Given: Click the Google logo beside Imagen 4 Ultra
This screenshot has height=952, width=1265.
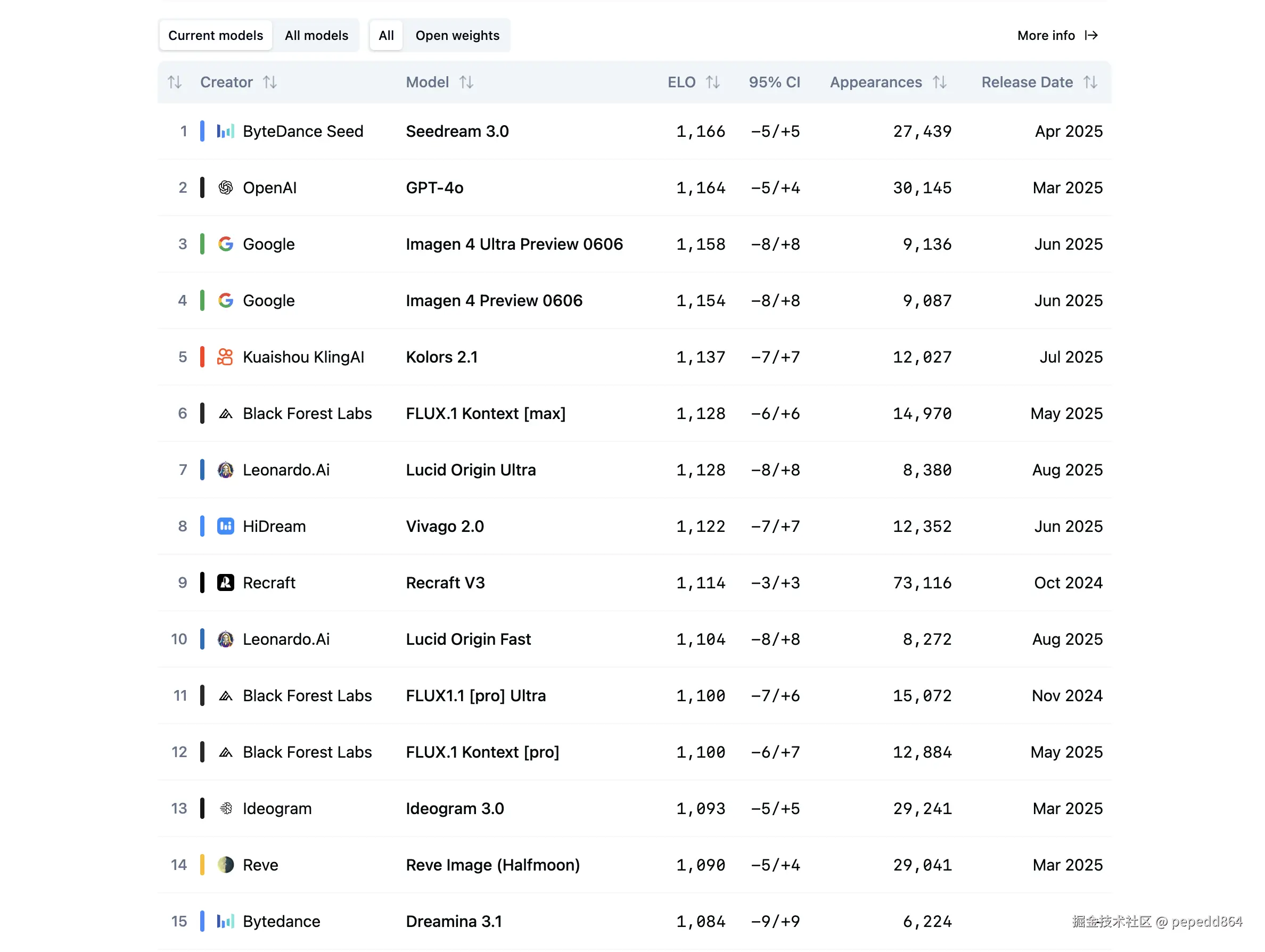Looking at the screenshot, I should click(x=225, y=244).
